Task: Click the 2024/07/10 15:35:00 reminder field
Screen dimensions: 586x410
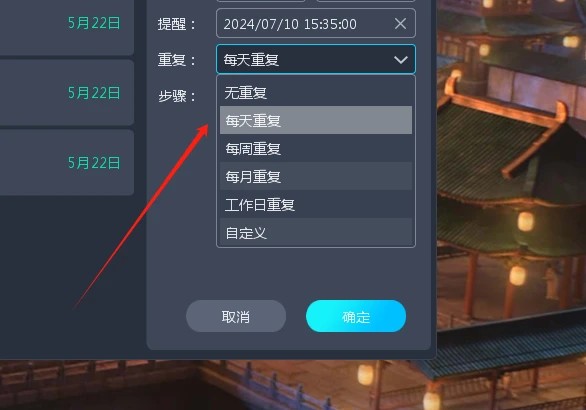Action: pyautogui.click(x=316, y=24)
